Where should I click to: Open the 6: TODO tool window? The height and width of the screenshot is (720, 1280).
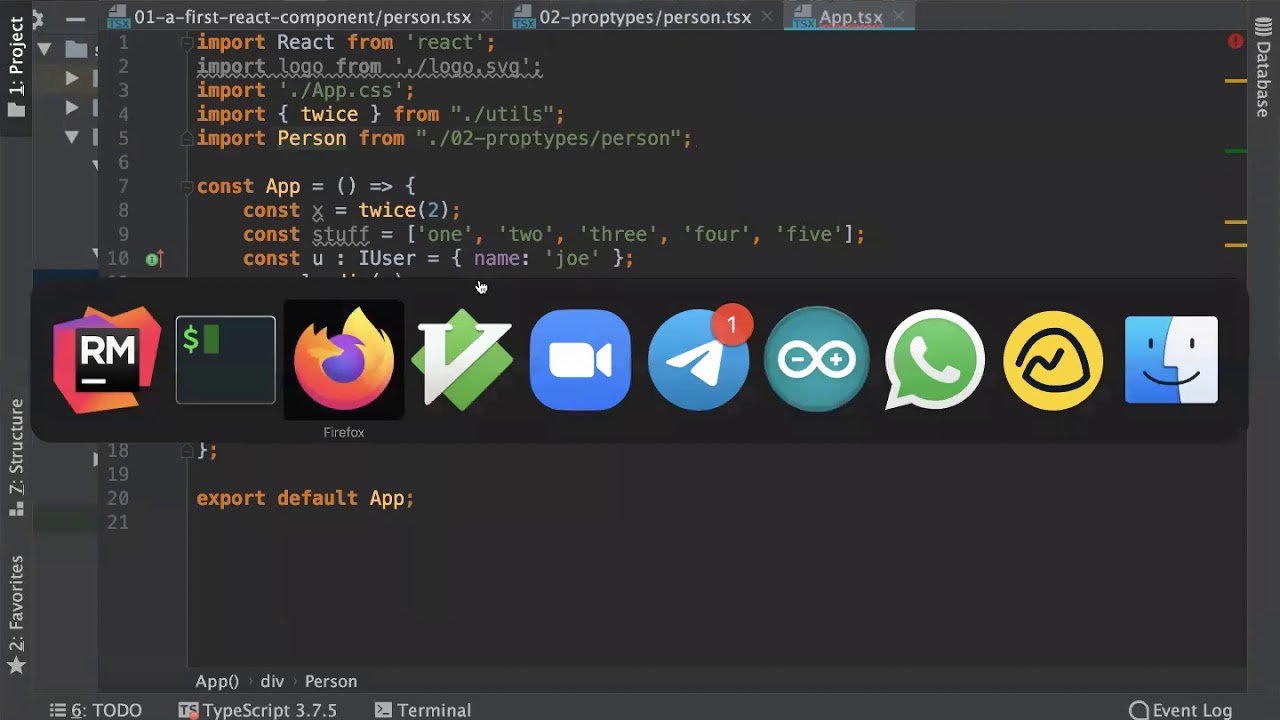96,710
